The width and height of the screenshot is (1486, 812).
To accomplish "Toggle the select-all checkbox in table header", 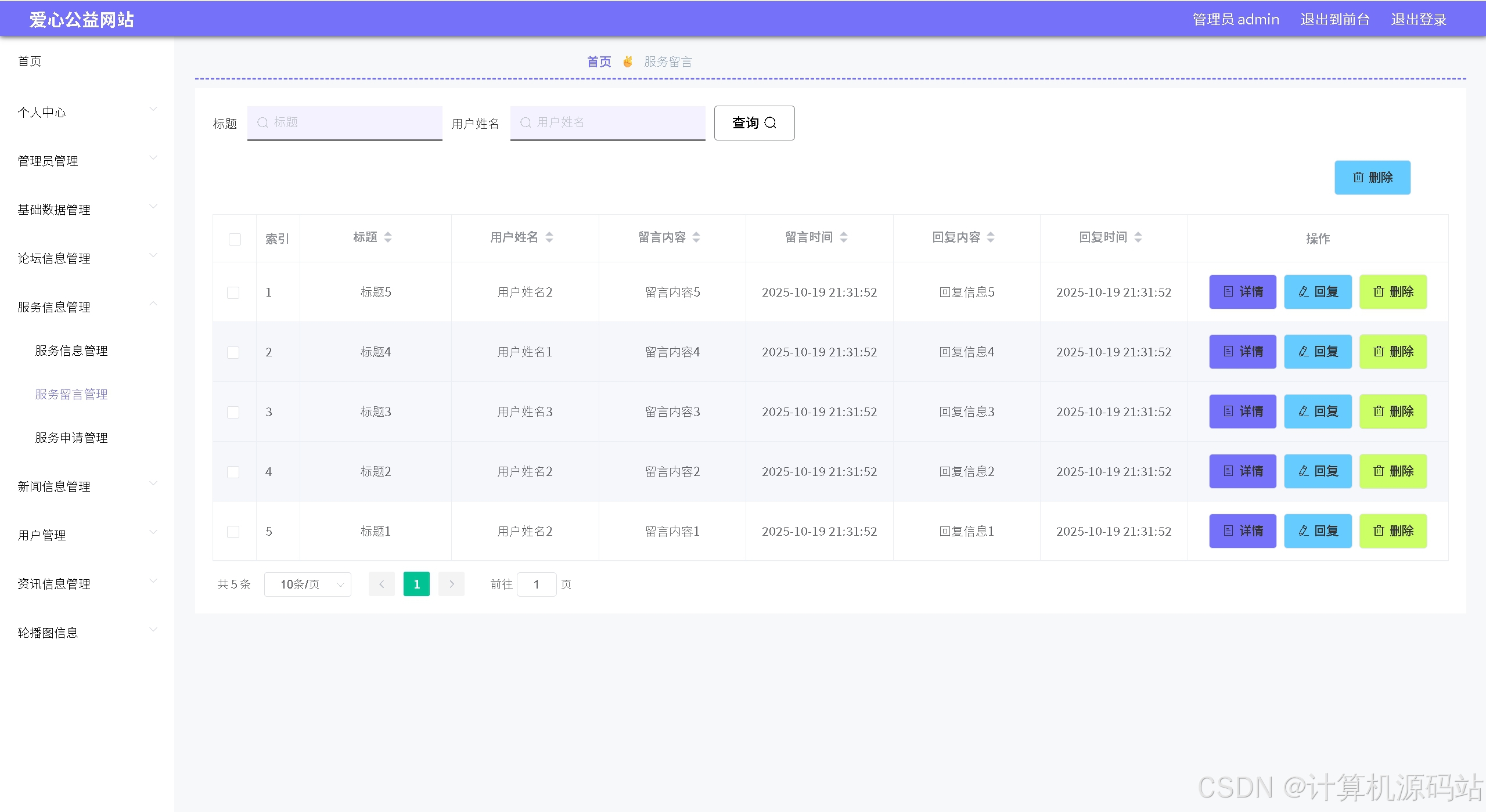I will (235, 239).
